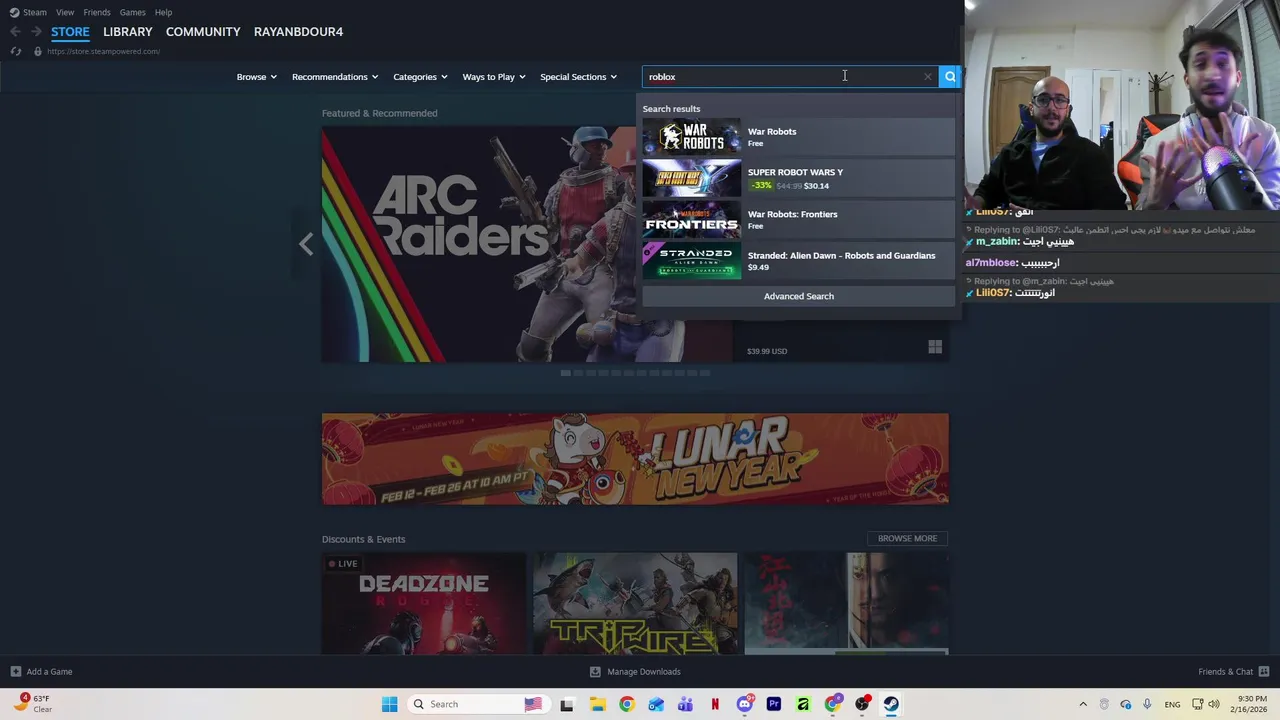Expand the Recommendations dropdown
This screenshot has width=1280, height=720.
[x=335, y=77]
